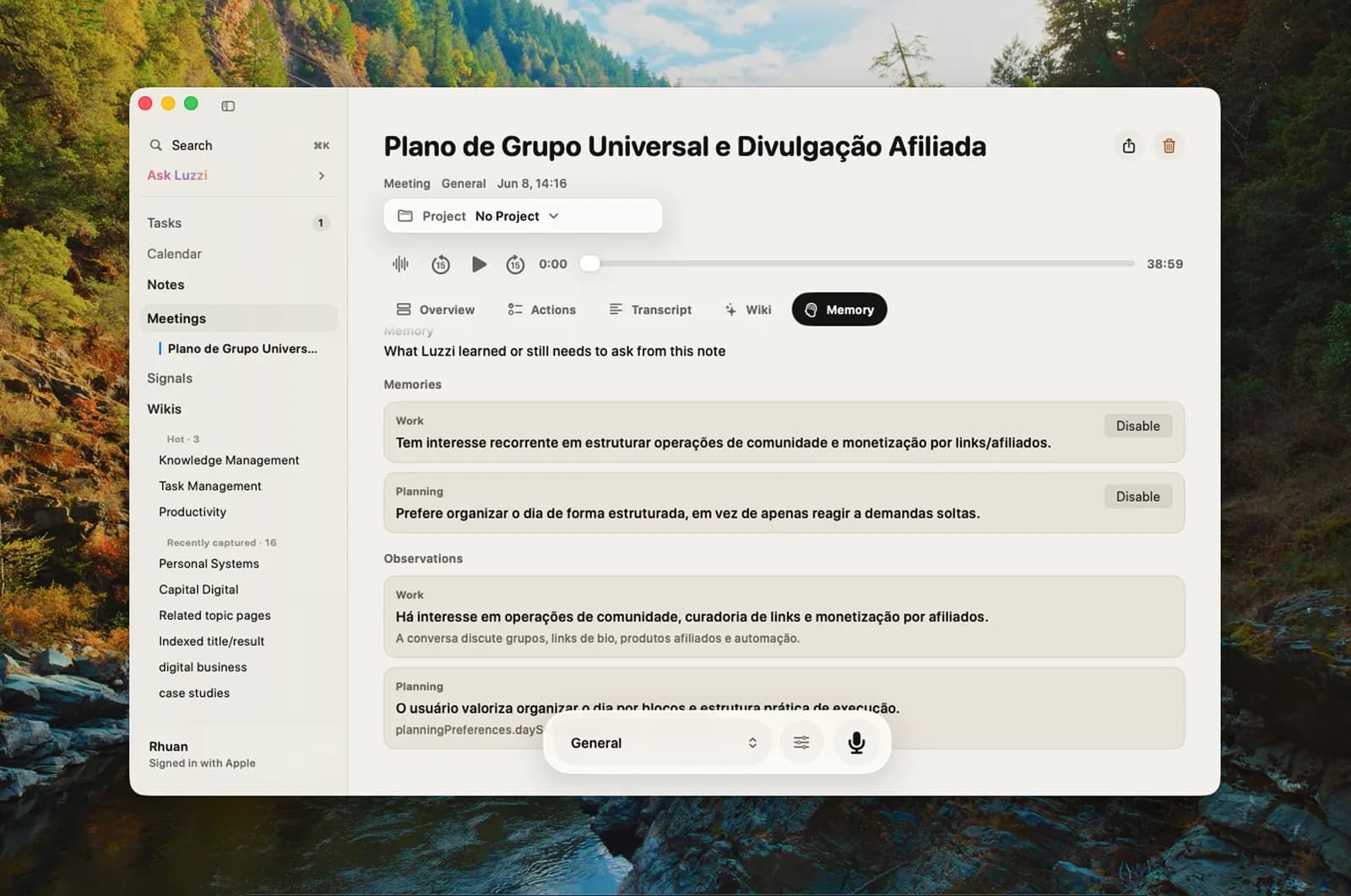Click the 0:00 elapsed time label
The width and height of the screenshot is (1351, 896).
[x=553, y=264]
